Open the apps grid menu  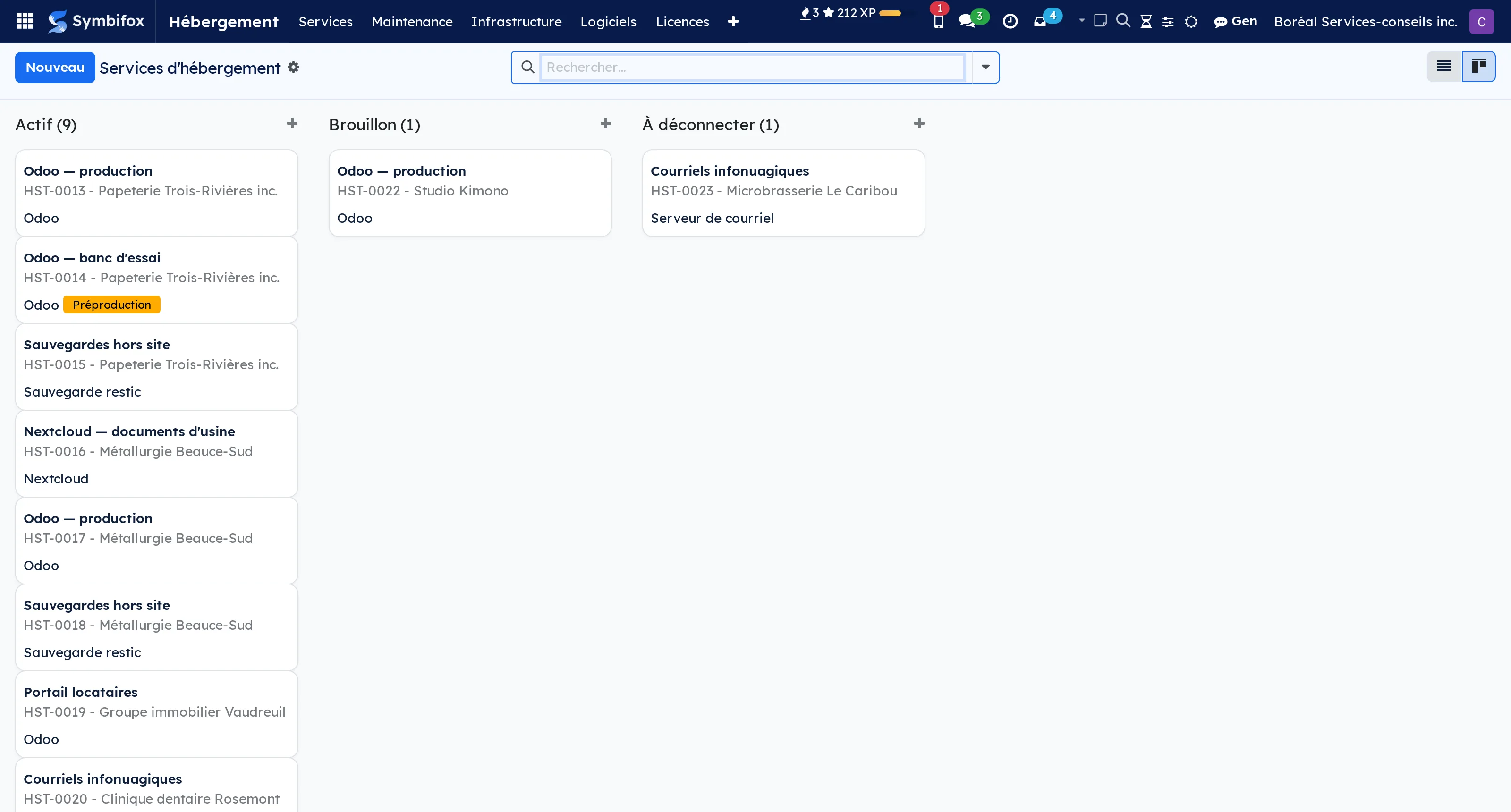(25, 21)
